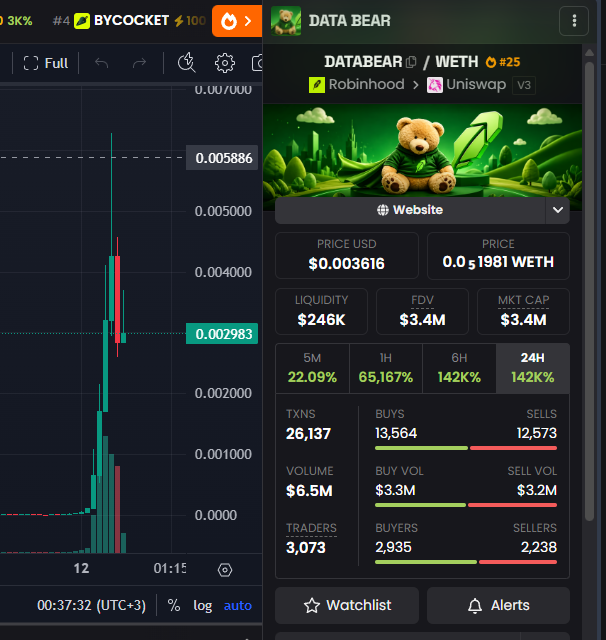This screenshot has width=606, height=640.
Task: Click the side panel vertical scrollbar
Action: pyautogui.click(x=589, y=291)
